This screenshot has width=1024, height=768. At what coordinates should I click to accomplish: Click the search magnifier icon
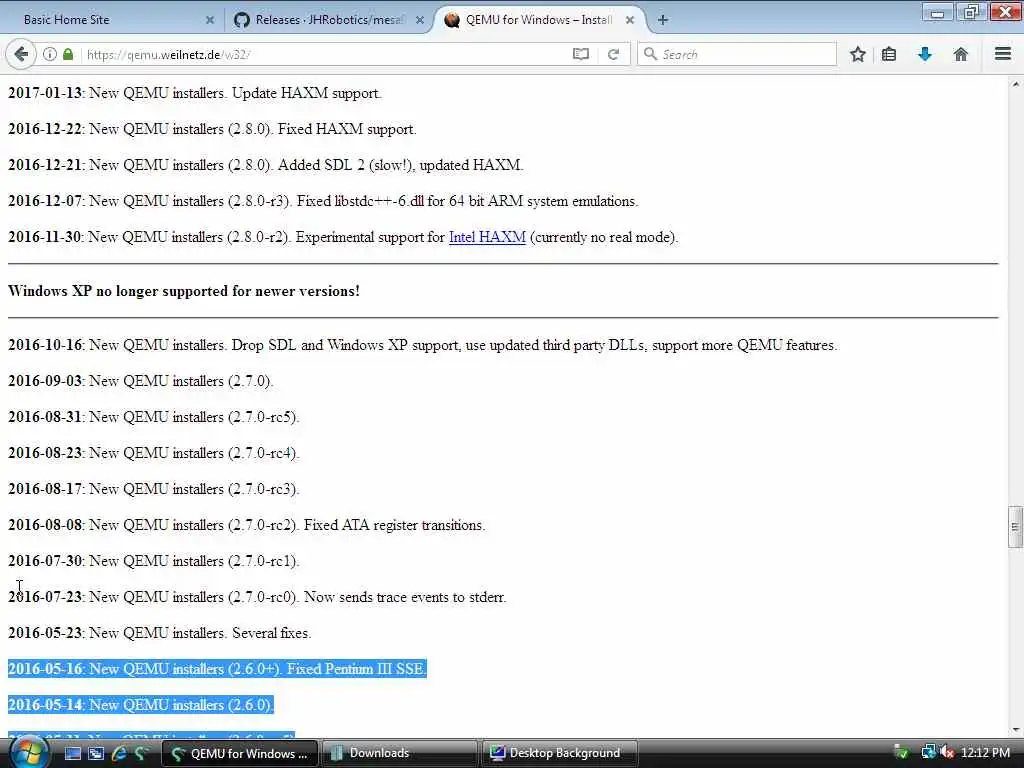tap(650, 54)
